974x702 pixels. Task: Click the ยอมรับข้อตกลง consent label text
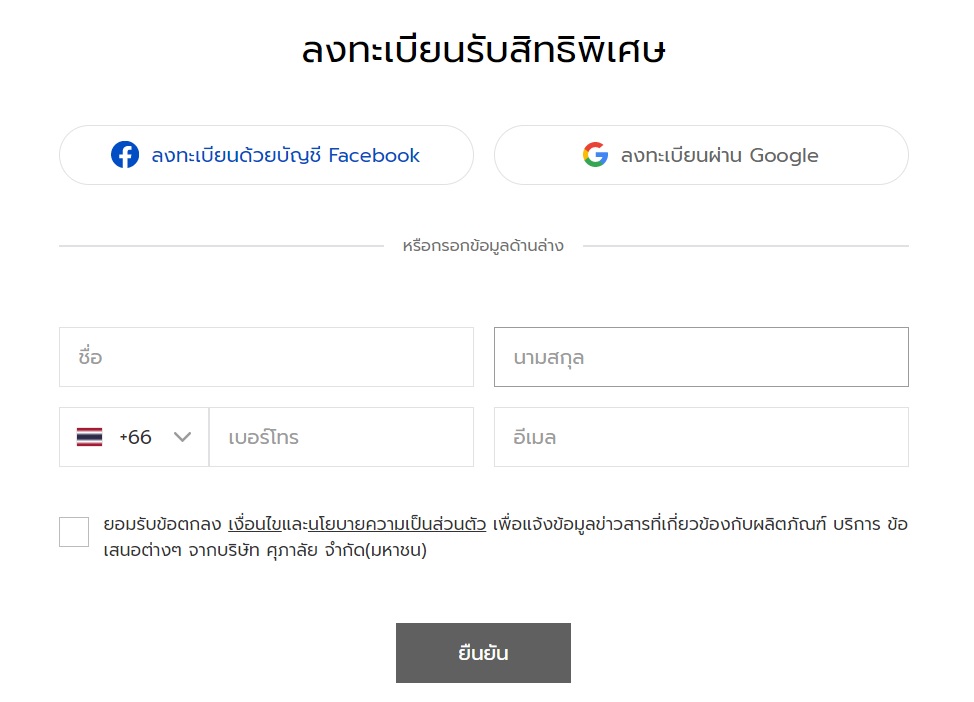point(162,524)
